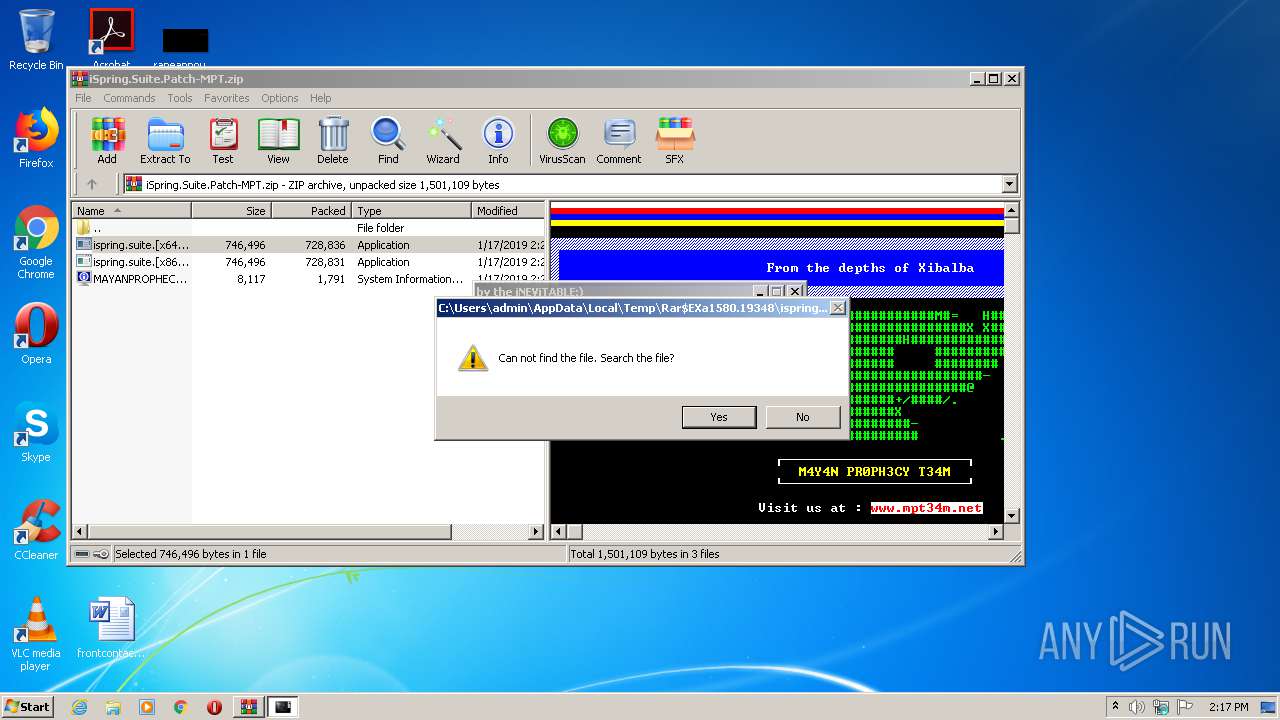The width and height of the screenshot is (1280, 720).
Task: Click the Test archive icon
Action: 223,140
